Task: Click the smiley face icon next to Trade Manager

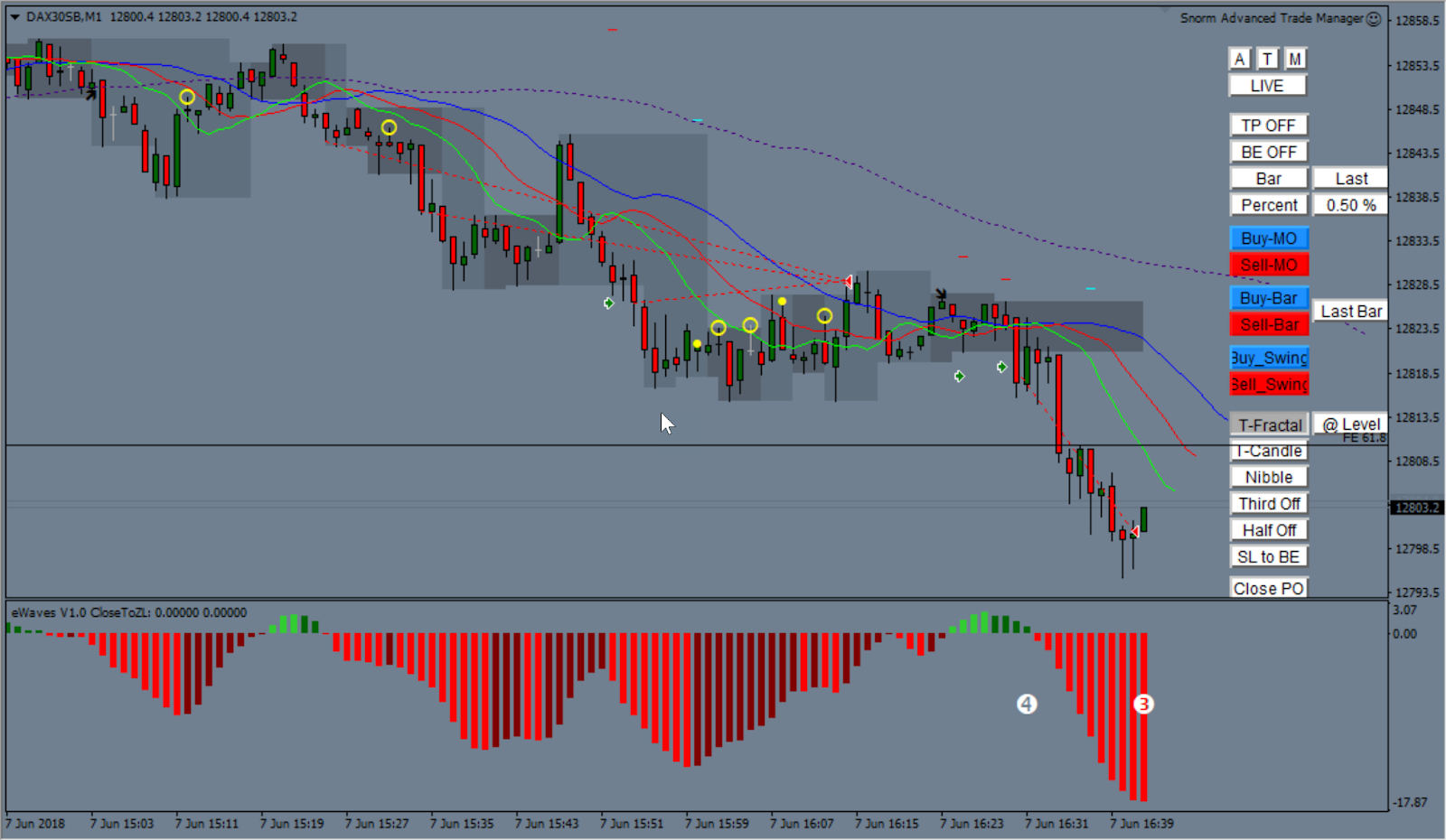Action: click(x=1374, y=18)
